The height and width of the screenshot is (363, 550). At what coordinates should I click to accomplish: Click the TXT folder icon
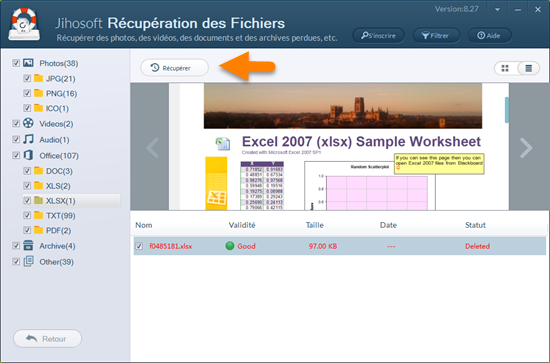click(x=39, y=215)
